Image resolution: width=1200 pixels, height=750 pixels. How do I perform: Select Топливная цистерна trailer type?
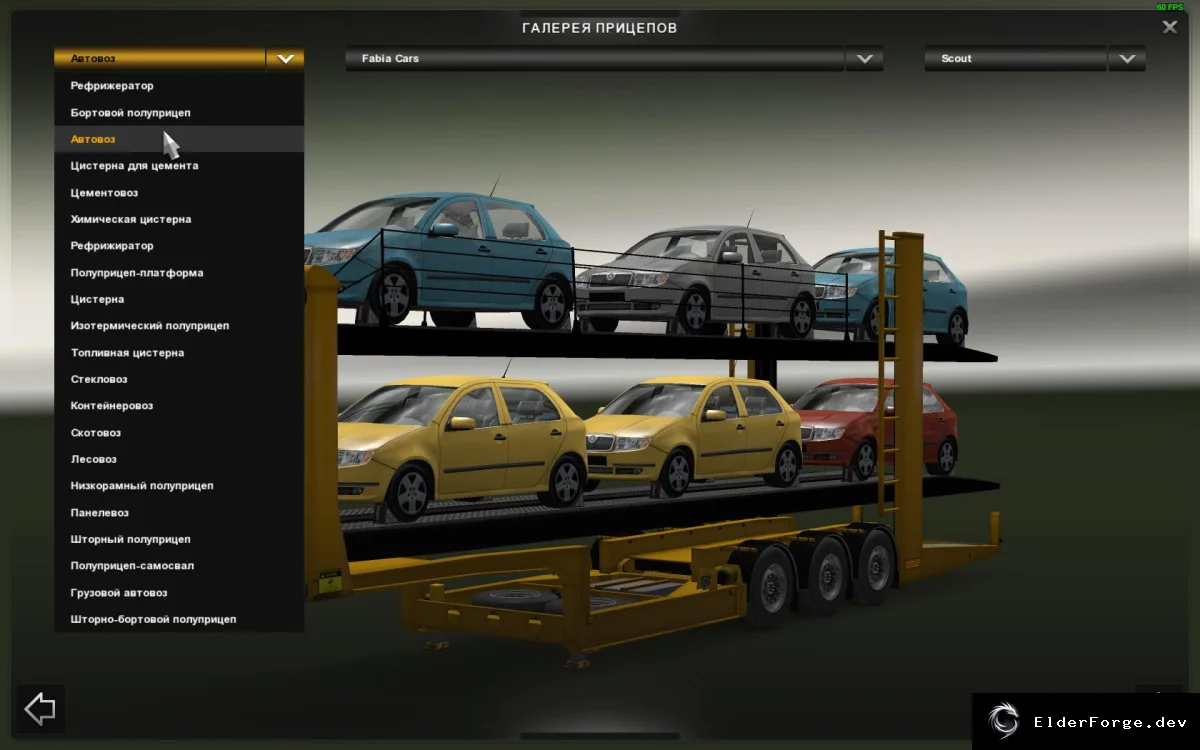click(x=179, y=353)
